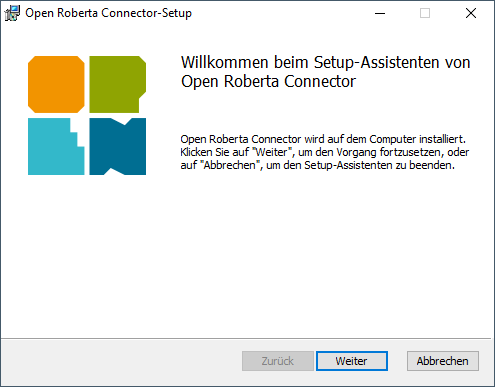The image size is (495, 387).
Task: Click the disabled Zurück button
Action: tap(278, 361)
